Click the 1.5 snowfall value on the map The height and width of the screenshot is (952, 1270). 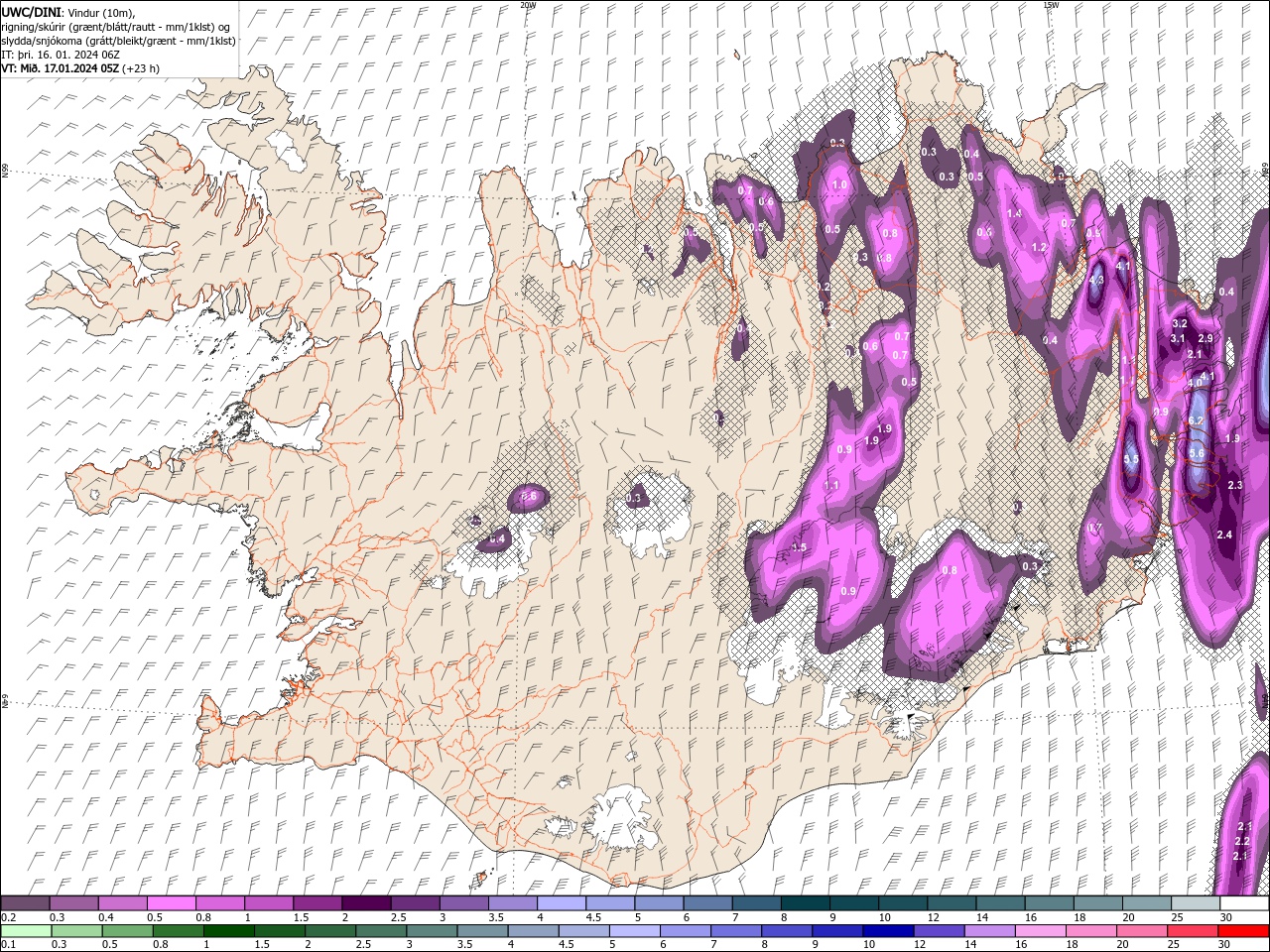coord(799,547)
